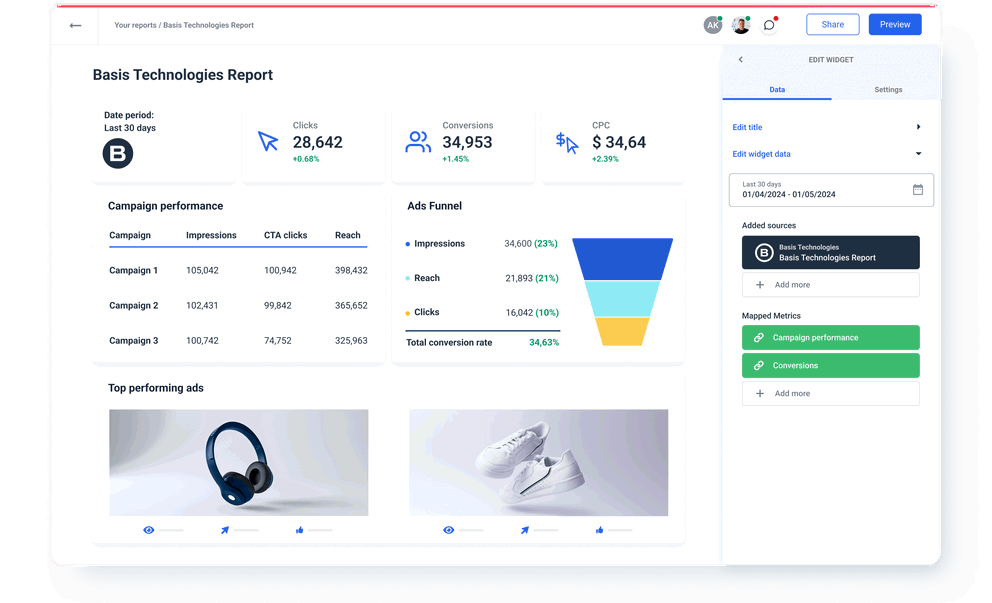Click the people icon on the Conversions card
The width and height of the screenshot is (992, 603).
pyautogui.click(x=418, y=141)
